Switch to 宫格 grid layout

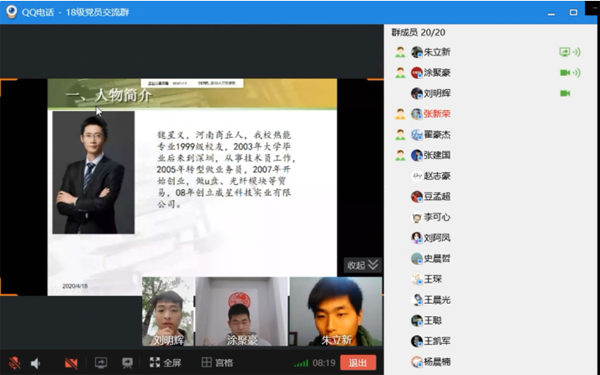click(217, 362)
